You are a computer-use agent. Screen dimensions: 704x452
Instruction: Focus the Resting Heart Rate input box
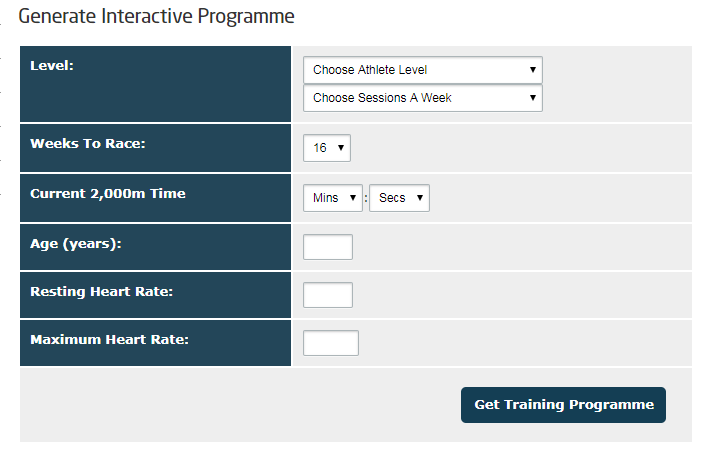pyautogui.click(x=328, y=295)
